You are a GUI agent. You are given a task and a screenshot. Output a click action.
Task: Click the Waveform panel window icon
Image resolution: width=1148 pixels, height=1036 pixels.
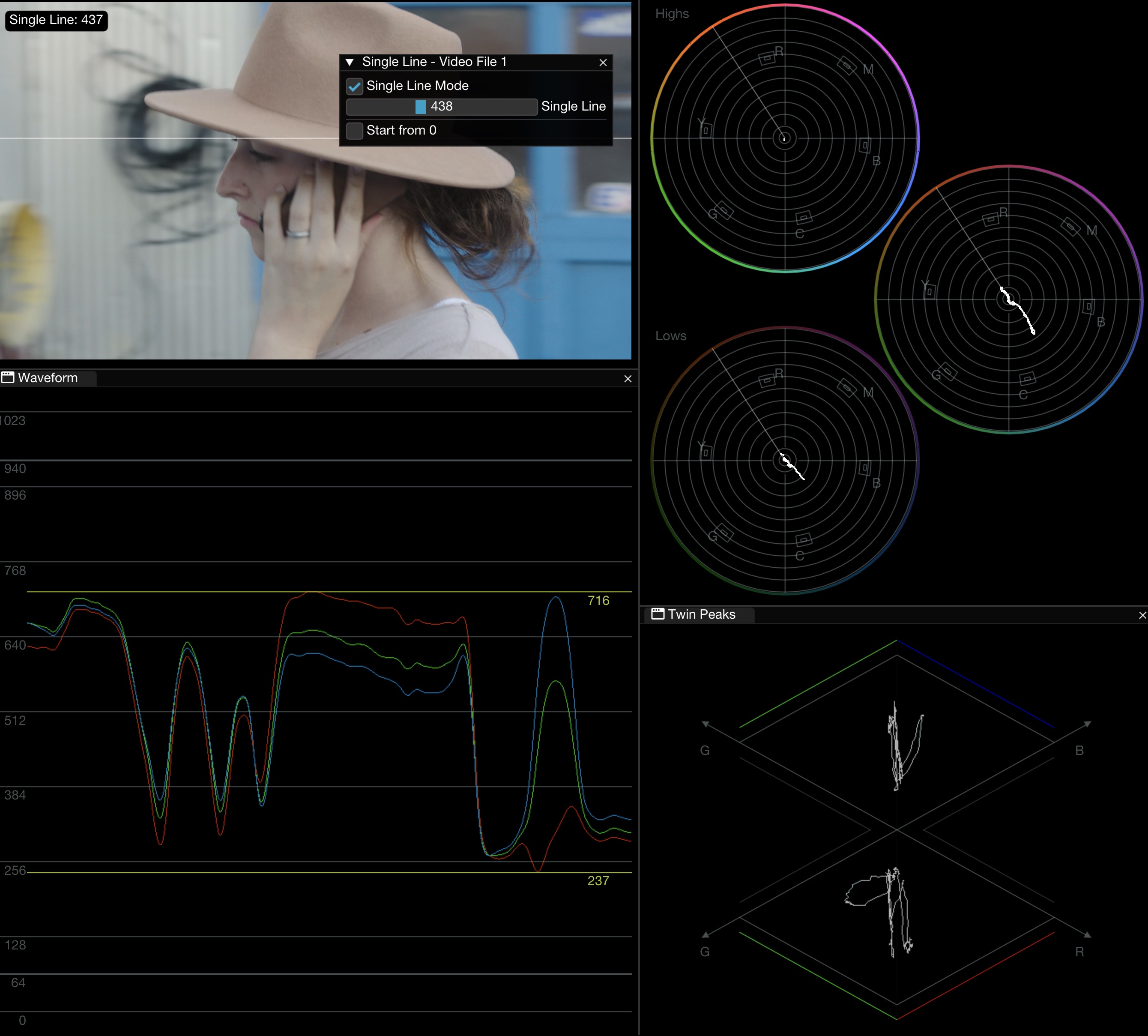pos(7,377)
